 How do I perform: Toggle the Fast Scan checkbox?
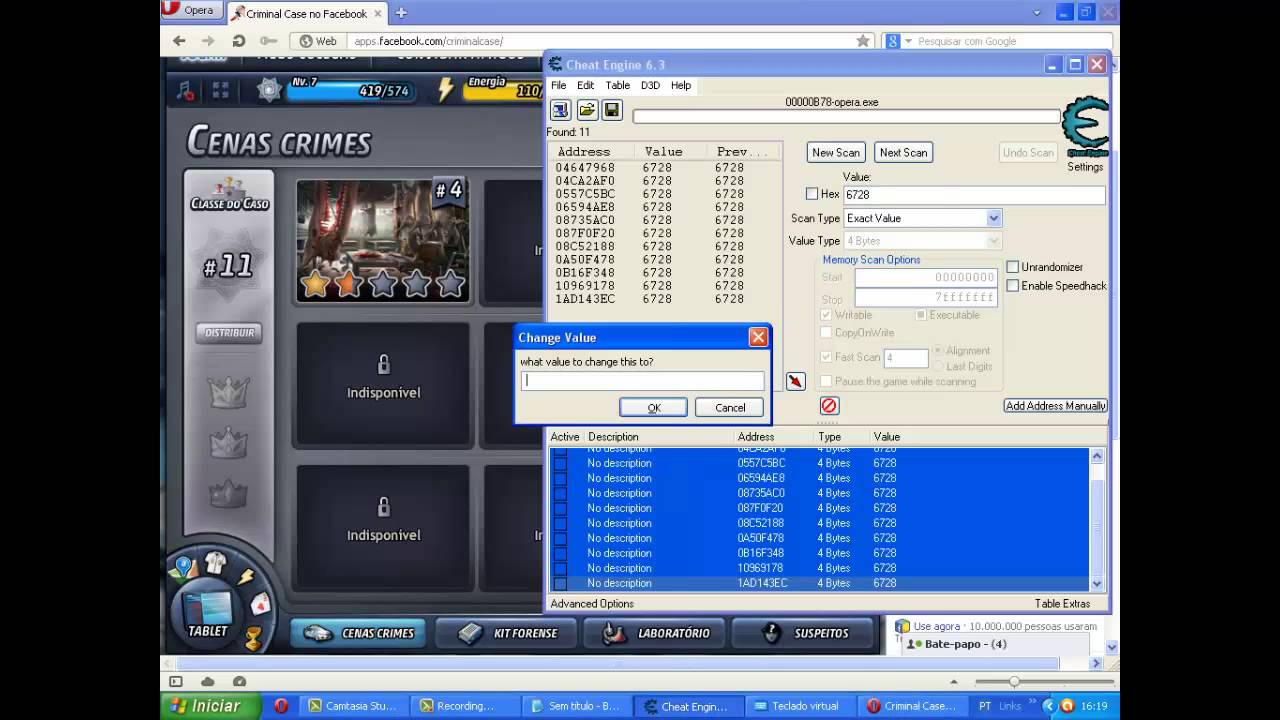point(826,357)
